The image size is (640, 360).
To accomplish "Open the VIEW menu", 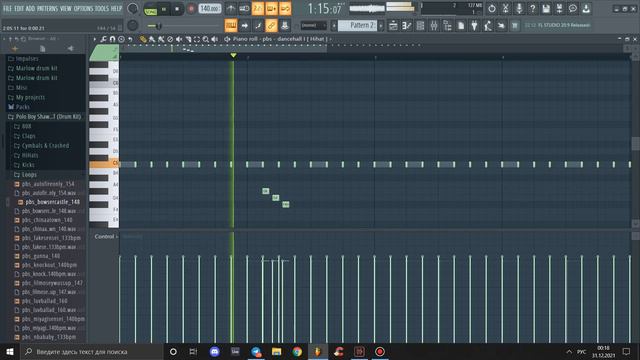I will (x=66, y=8).
